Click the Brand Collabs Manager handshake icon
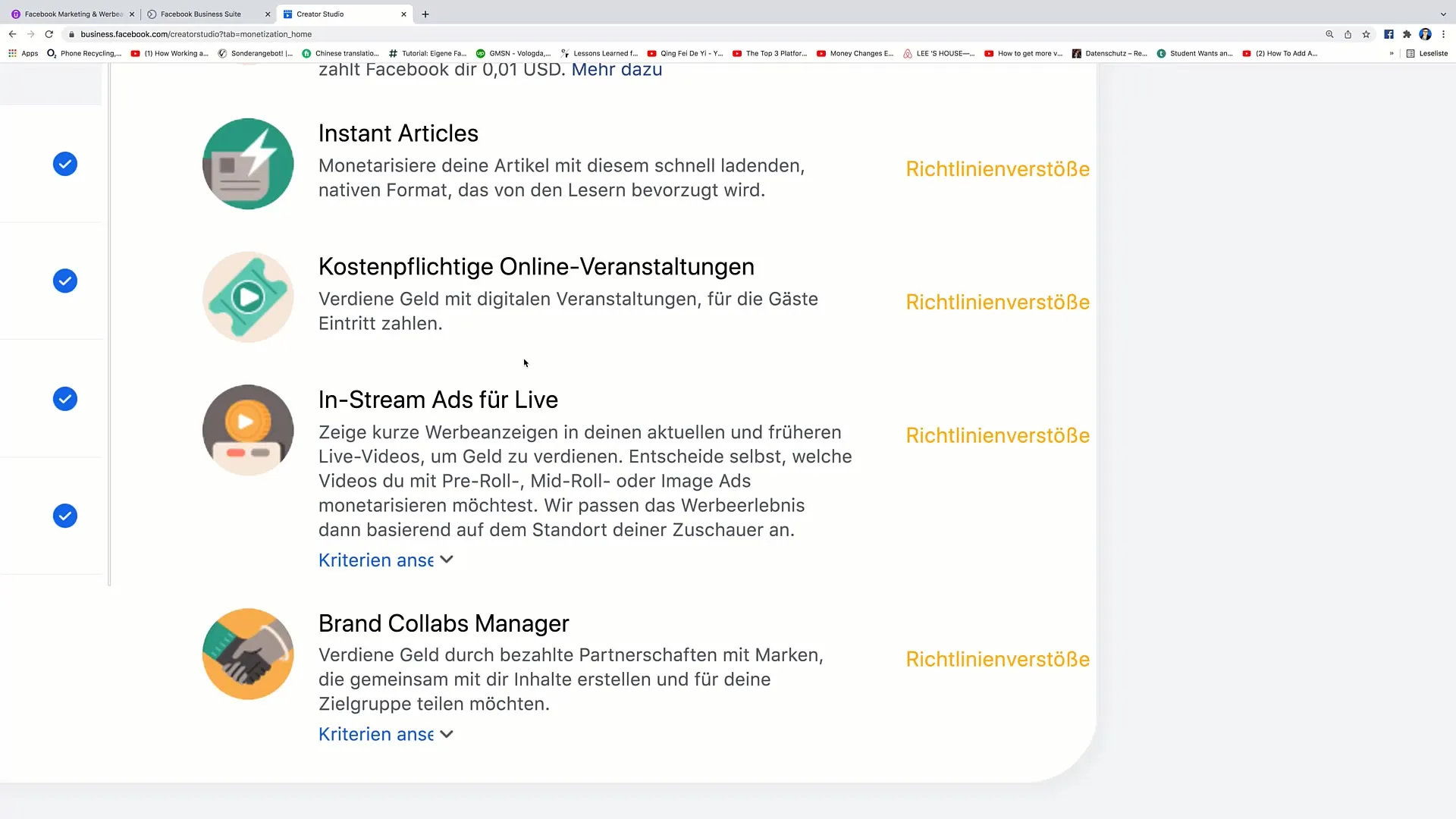Image resolution: width=1456 pixels, height=819 pixels. coord(247,654)
